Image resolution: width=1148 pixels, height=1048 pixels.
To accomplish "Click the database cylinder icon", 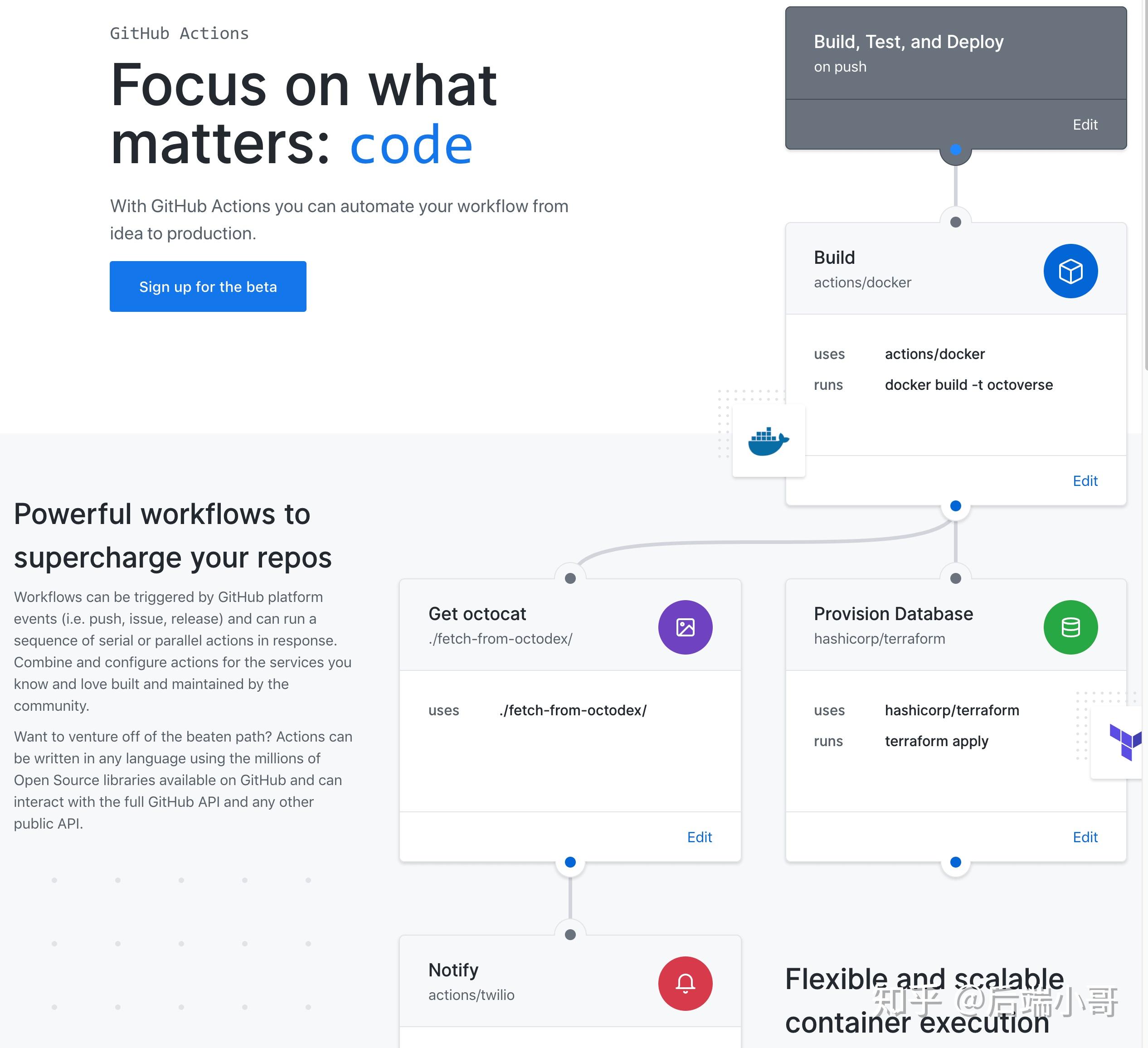I will point(1071,627).
